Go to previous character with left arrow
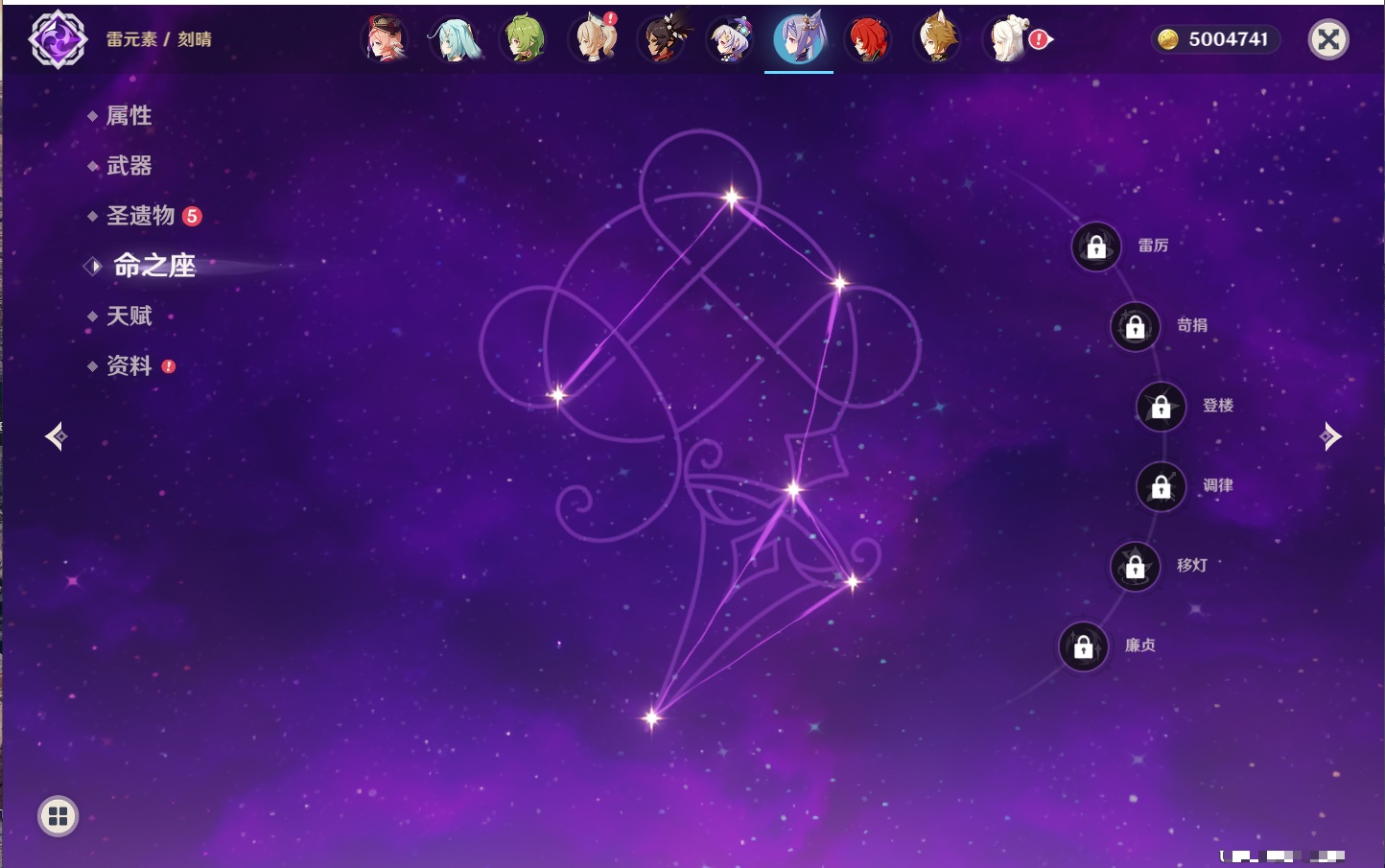Image resolution: width=1385 pixels, height=868 pixels. pyautogui.click(x=56, y=436)
